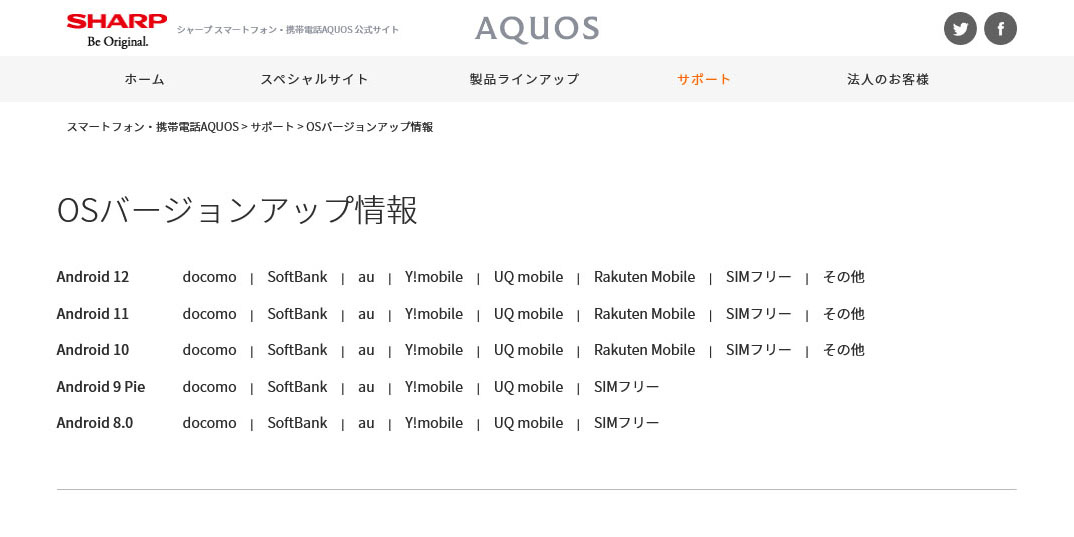Open the 製品ラインアップ menu item
The width and height of the screenshot is (1074, 537).
[x=524, y=79]
